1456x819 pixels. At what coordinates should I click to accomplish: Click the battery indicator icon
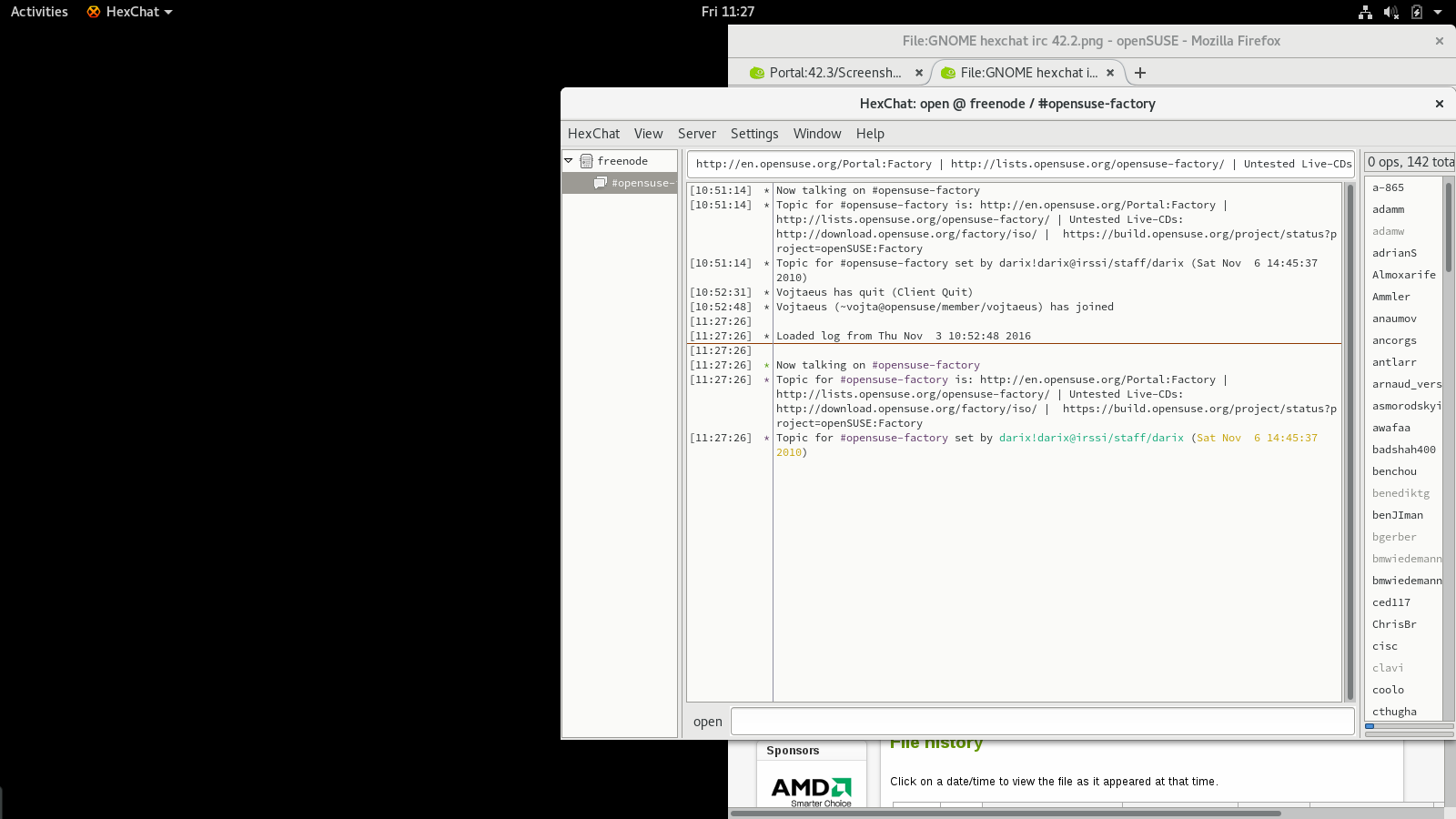(x=1416, y=12)
